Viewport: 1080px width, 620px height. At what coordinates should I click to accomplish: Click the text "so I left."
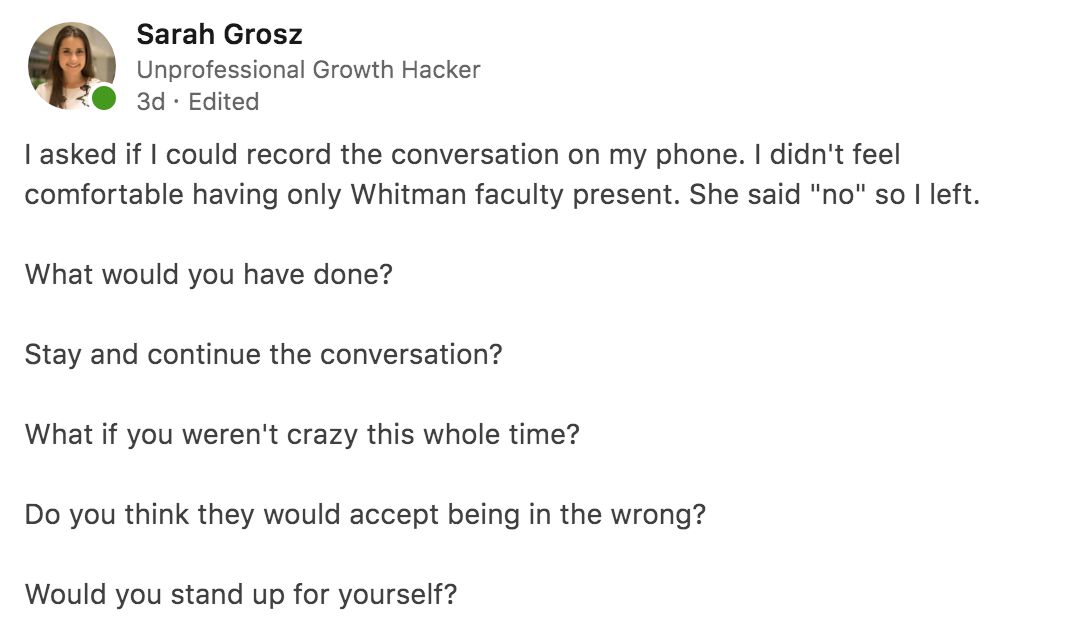click(927, 194)
